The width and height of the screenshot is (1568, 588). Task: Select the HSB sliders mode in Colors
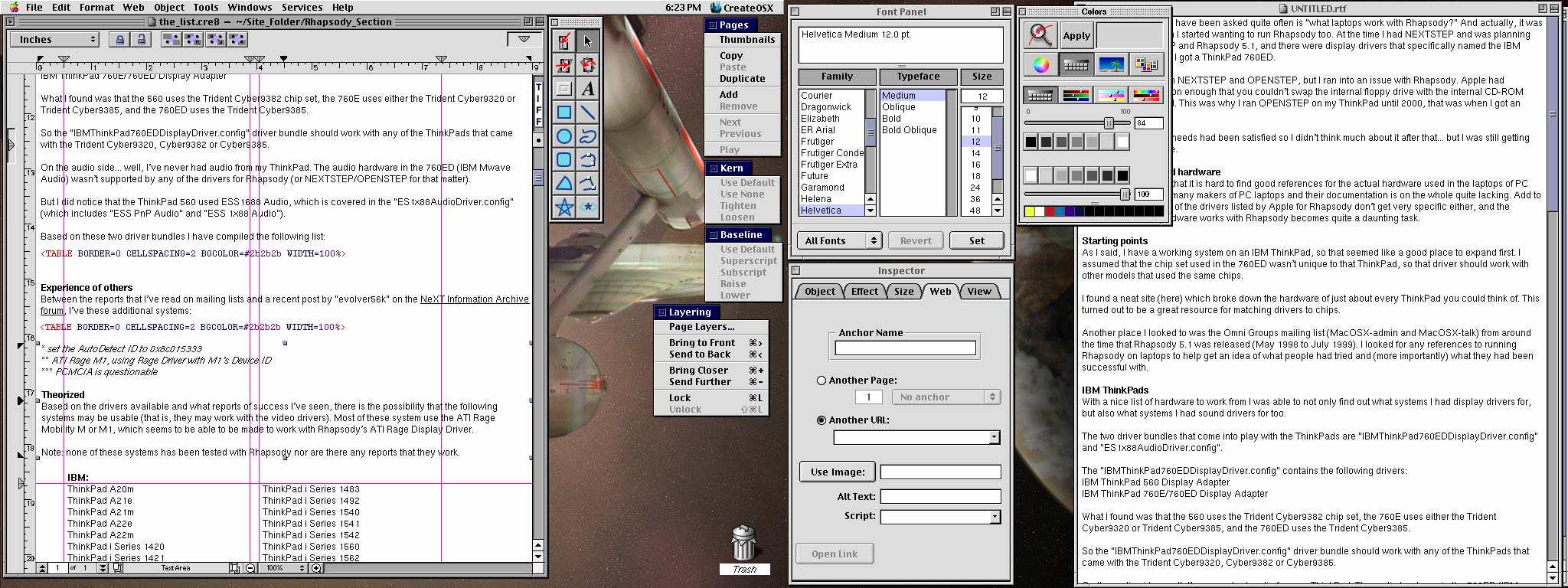pos(1146,96)
